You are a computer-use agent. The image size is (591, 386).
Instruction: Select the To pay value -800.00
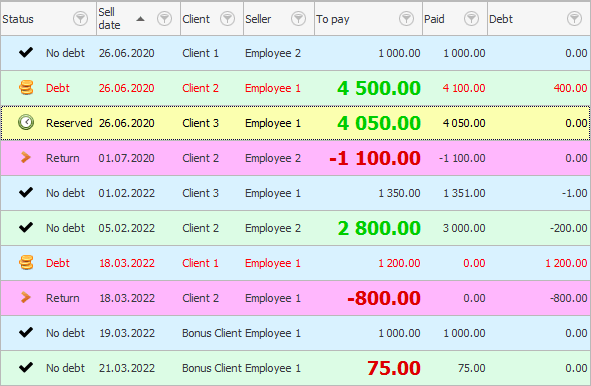[384, 298]
